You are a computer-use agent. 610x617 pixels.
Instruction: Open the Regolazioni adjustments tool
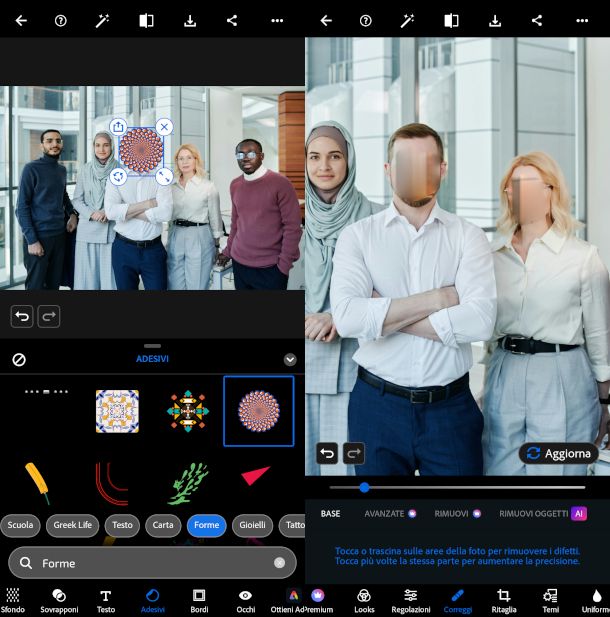410,599
